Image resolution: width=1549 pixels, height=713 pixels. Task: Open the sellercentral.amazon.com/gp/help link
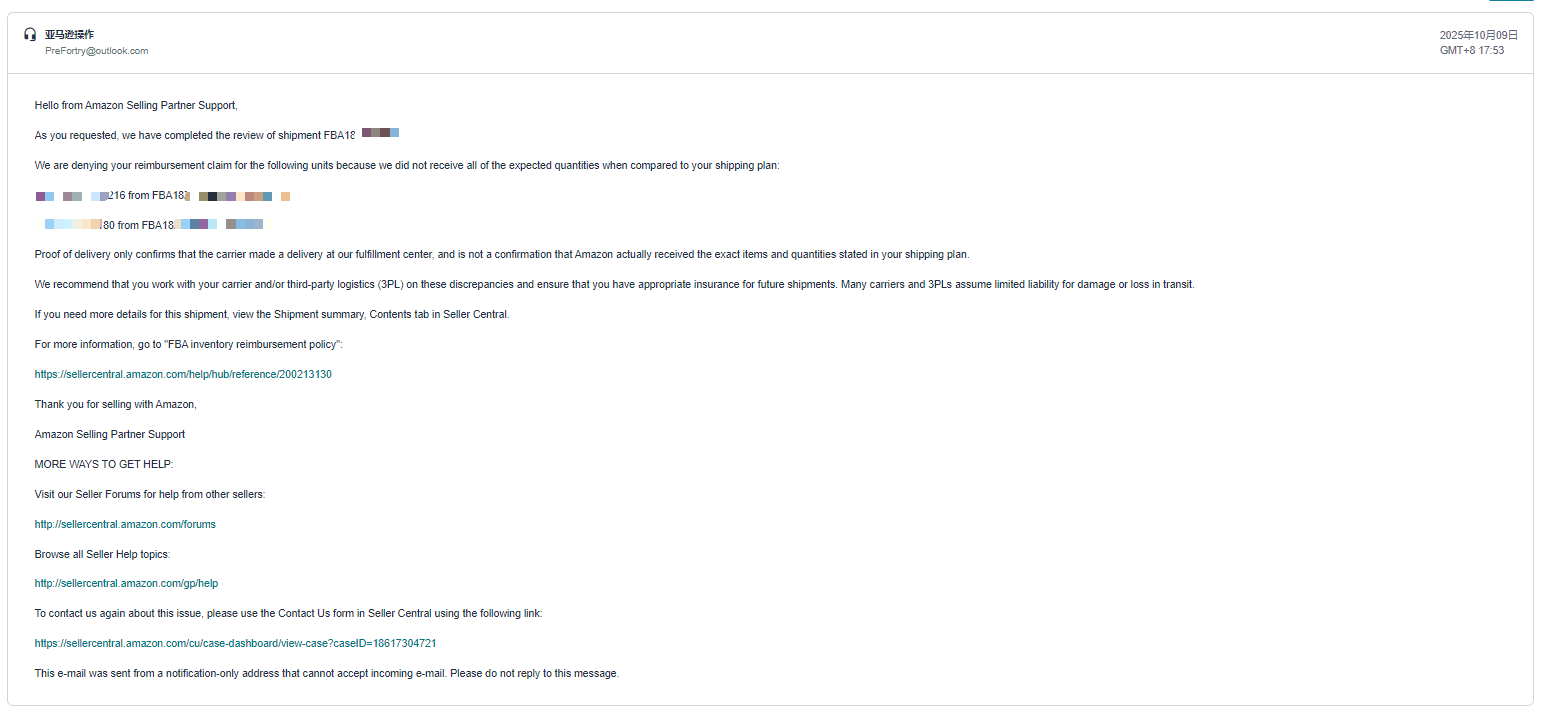point(126,583)
